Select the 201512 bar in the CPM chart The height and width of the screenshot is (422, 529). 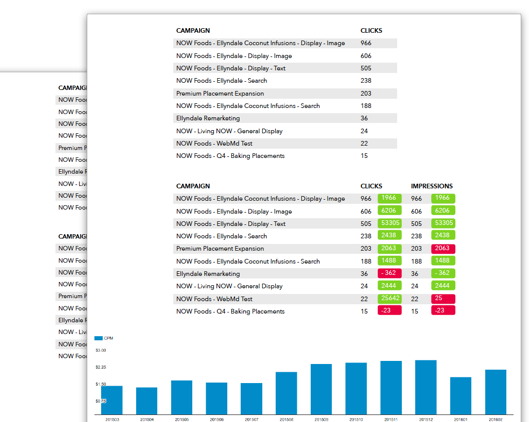(x=426, y=387)
